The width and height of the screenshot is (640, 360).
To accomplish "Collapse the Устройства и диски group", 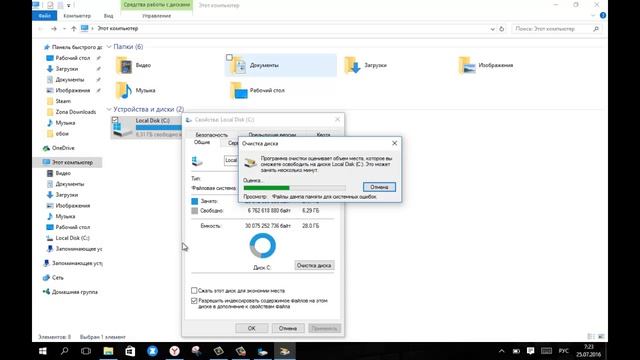I will (109, 109).
